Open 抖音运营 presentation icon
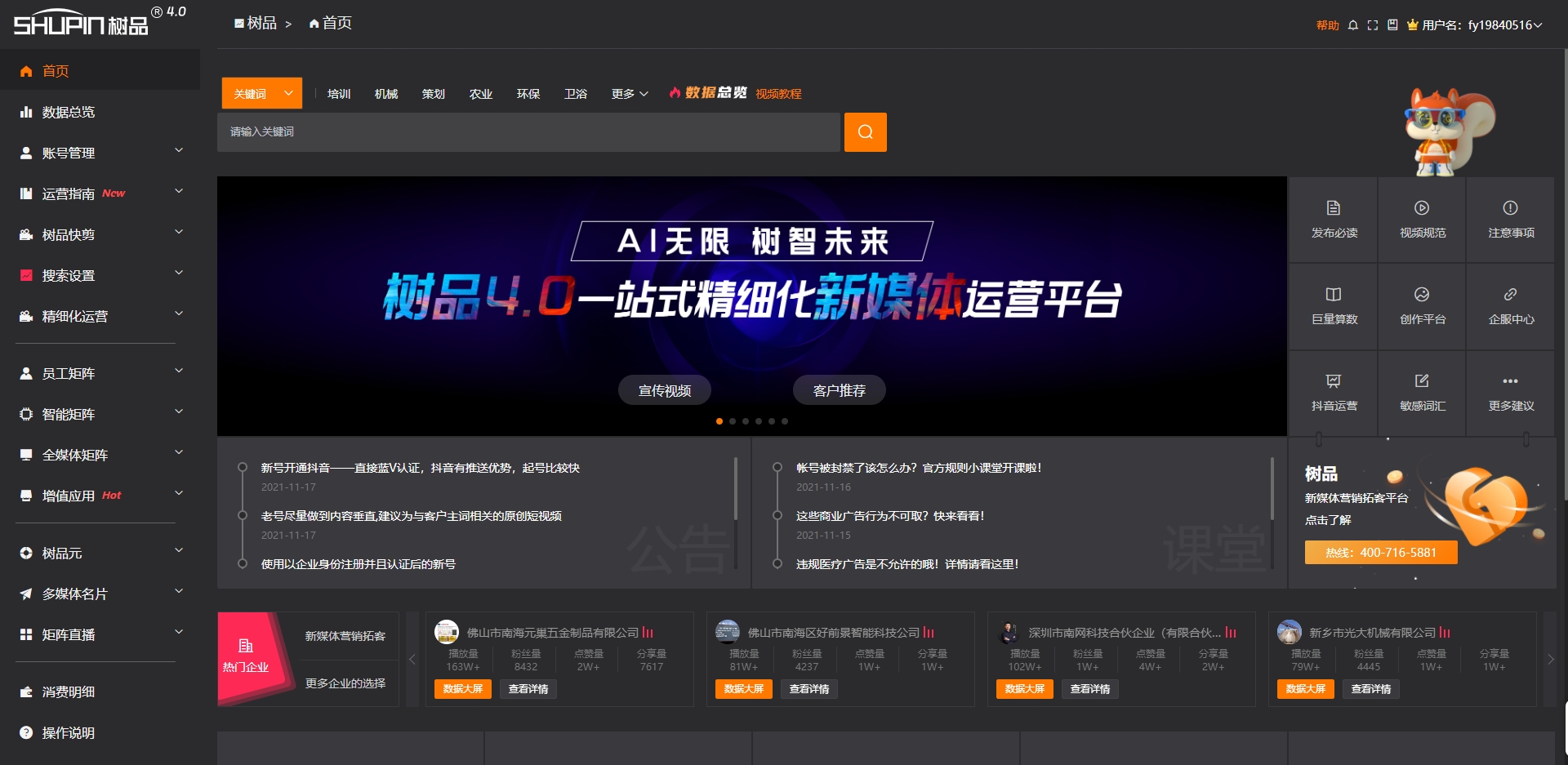 pos(1334,381)
